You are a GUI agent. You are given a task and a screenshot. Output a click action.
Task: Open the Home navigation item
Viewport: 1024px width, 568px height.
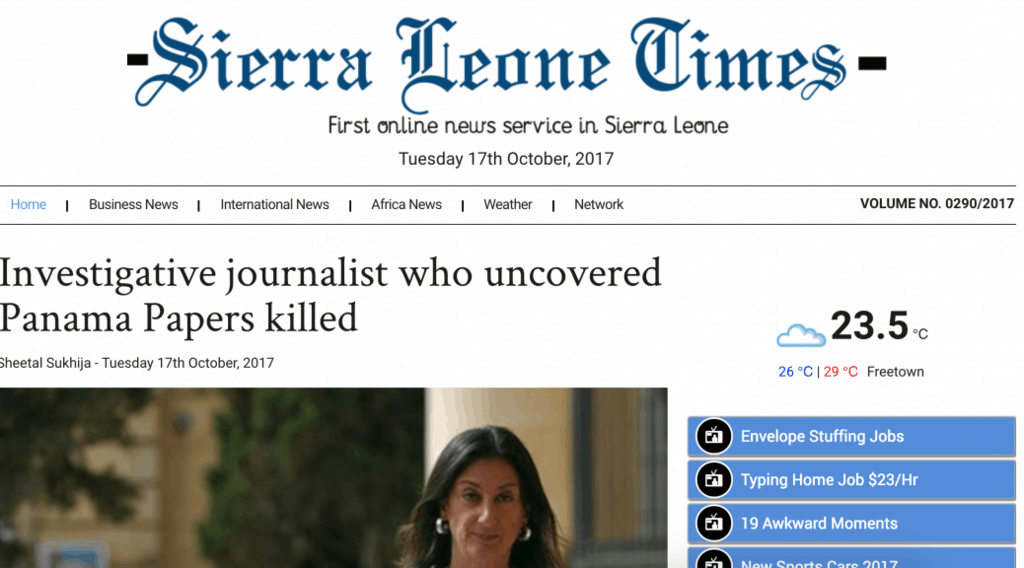[x=28, y=204]
